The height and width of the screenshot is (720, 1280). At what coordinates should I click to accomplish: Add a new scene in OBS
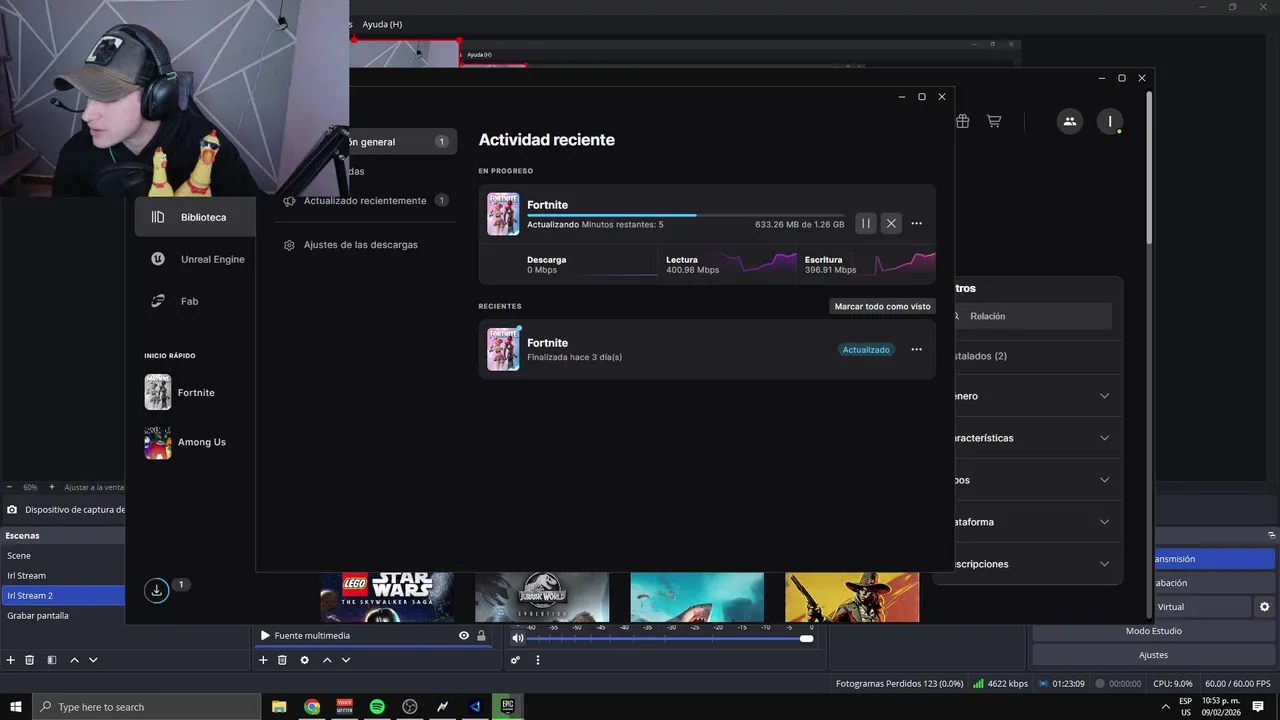click(11, 660)
